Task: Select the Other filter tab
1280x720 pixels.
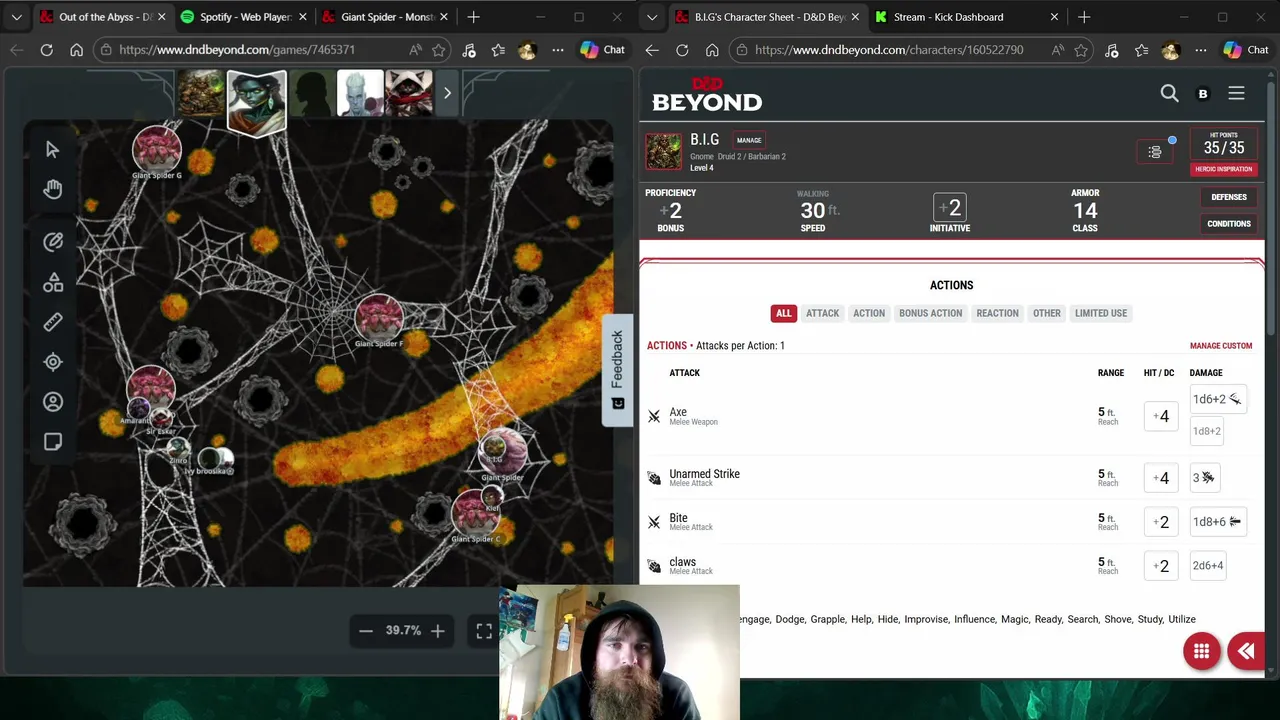Action: (1047, 313)
